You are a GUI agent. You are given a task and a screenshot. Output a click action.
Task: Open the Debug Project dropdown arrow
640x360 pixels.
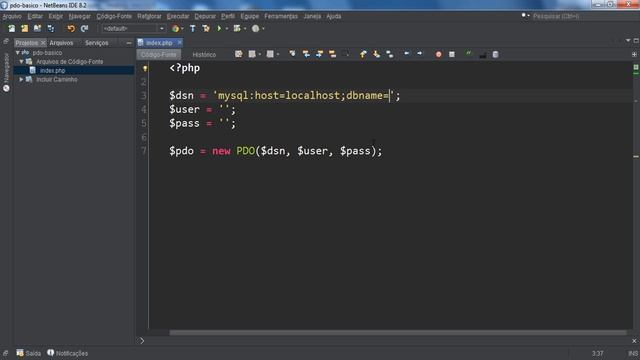tap(244, 29)
